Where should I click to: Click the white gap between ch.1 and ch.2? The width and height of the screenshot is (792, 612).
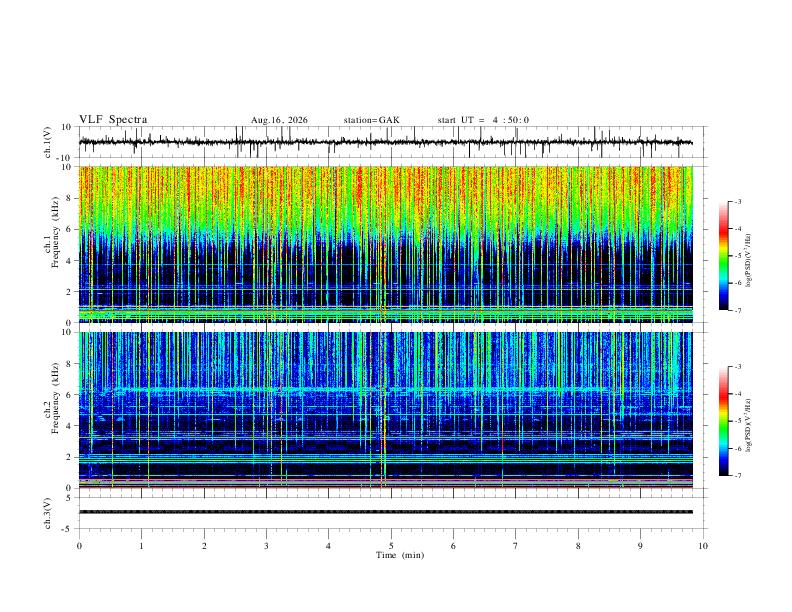click(x=385, y=327)
